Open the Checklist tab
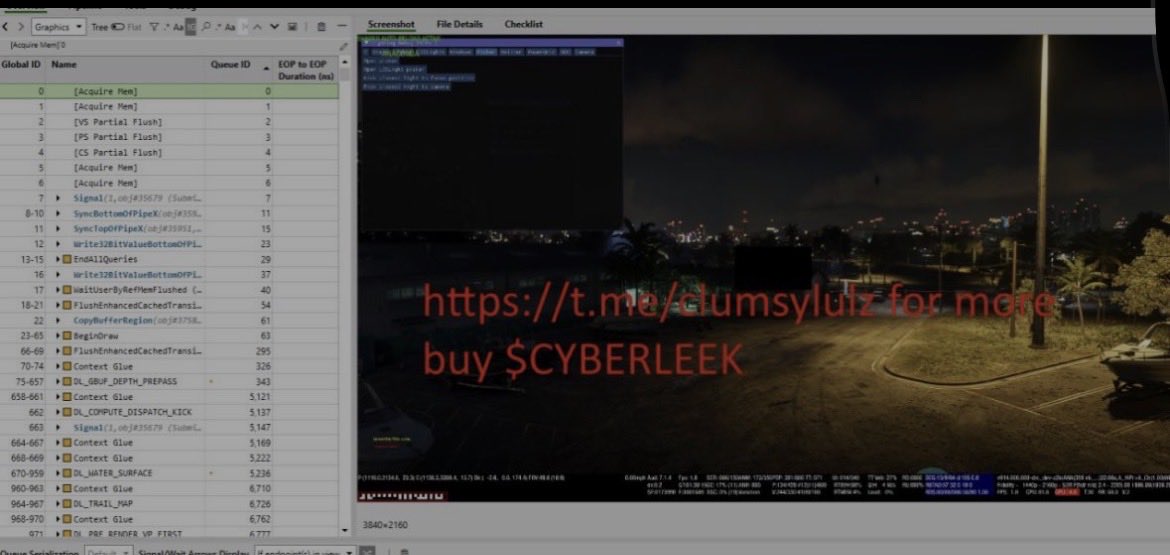The image size is (1170, 555). point(524,25)
